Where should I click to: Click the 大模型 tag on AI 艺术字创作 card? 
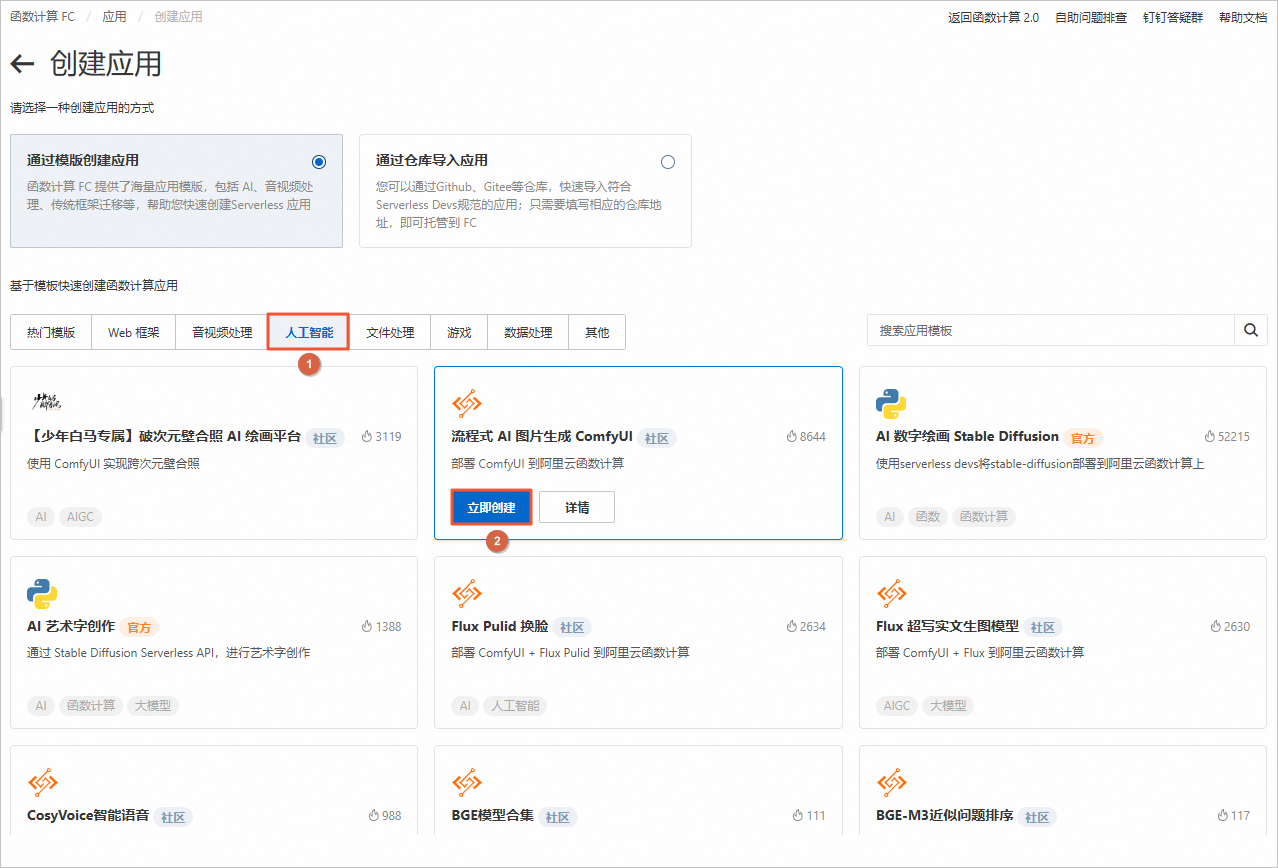151,706
